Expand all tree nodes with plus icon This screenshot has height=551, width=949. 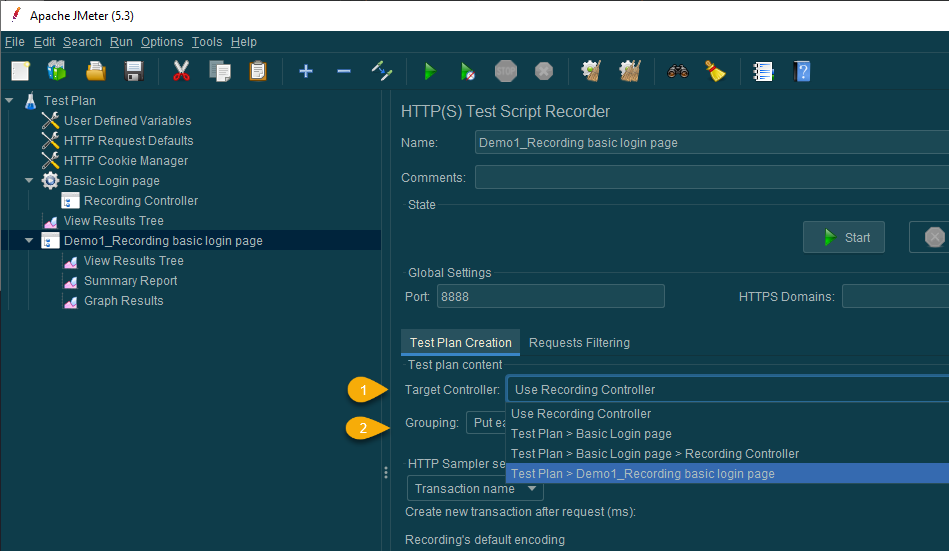(x=306, y=71)
